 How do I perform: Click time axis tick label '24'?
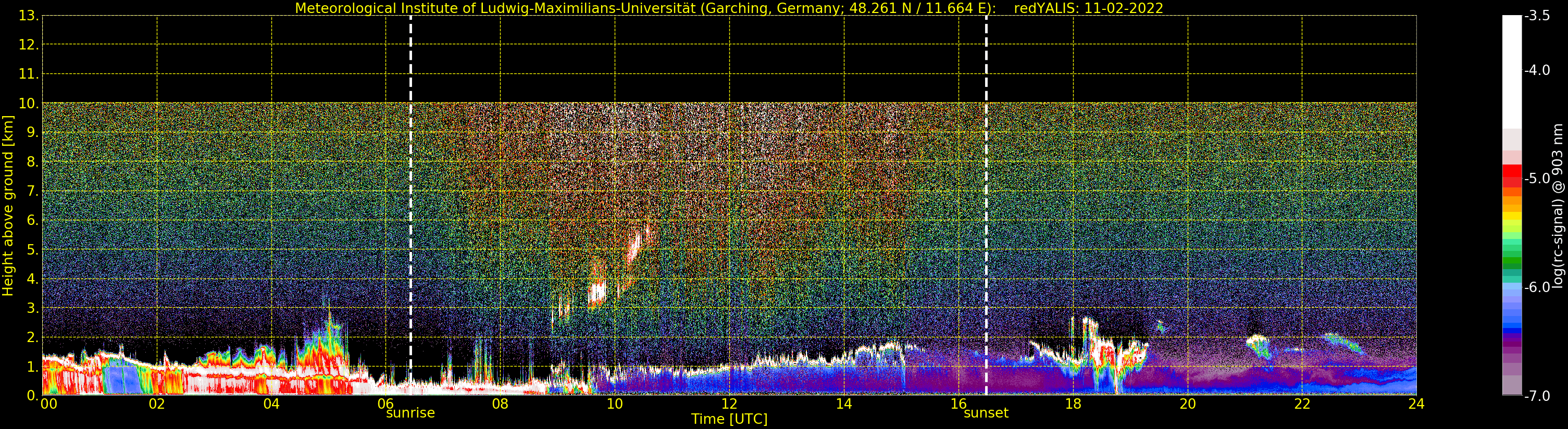click(x=1416, y=404)
